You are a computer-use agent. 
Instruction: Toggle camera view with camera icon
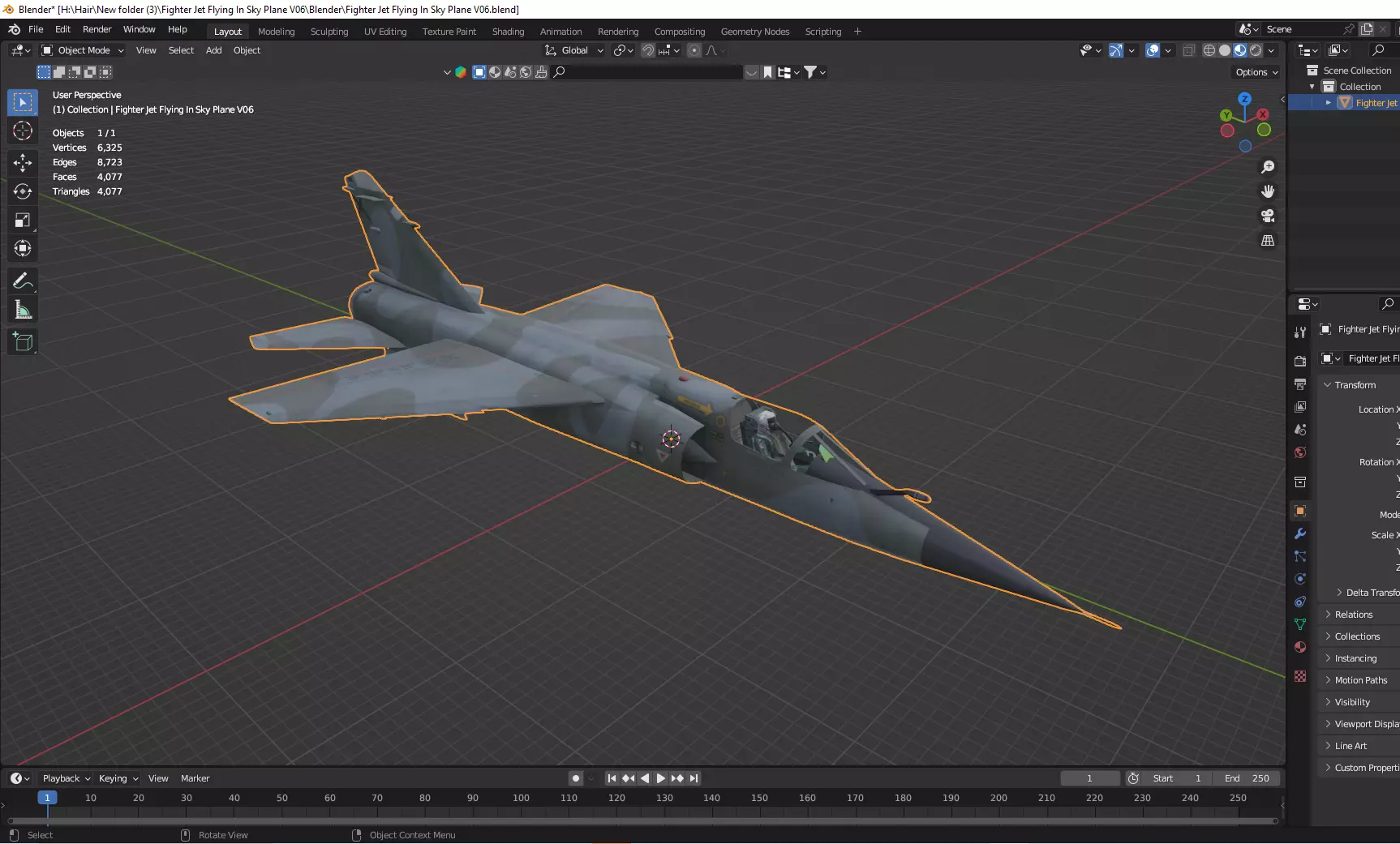[1267, 216]
